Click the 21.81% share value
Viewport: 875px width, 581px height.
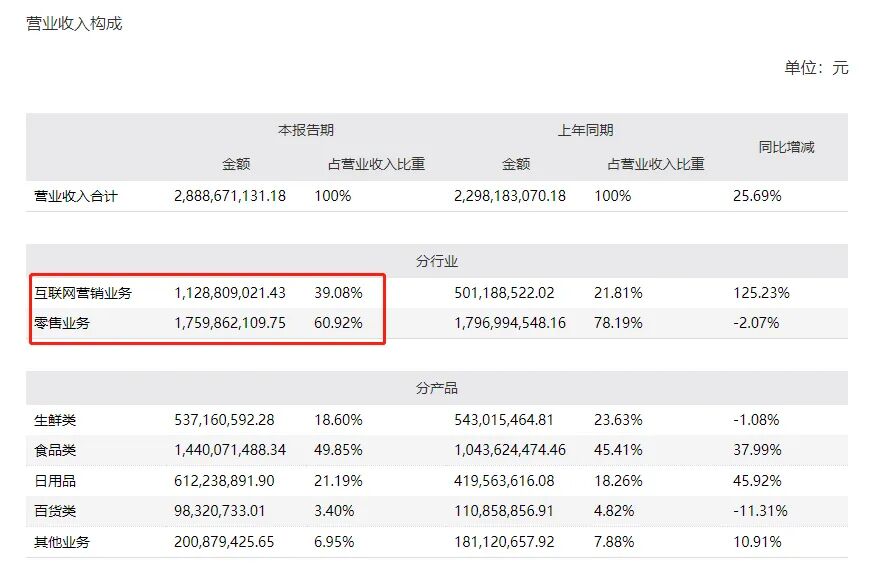618,293
